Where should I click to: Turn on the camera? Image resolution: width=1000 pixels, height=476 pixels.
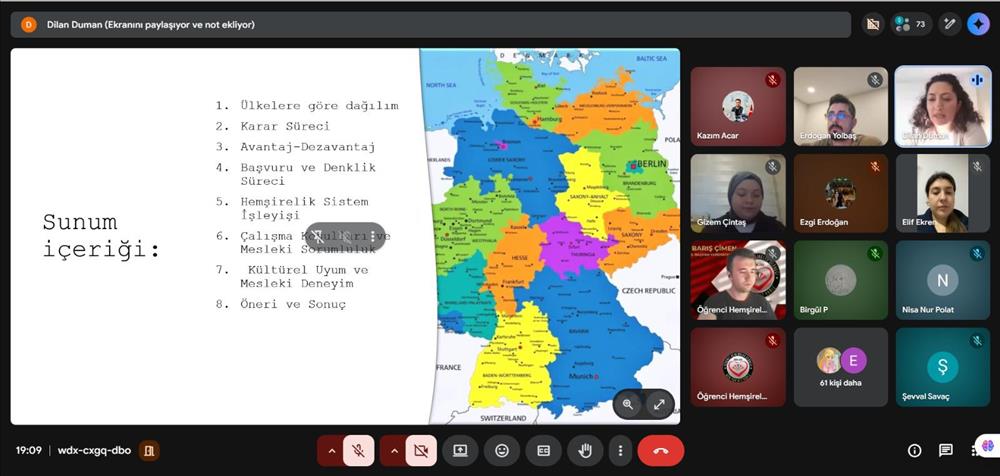point(421,451)
